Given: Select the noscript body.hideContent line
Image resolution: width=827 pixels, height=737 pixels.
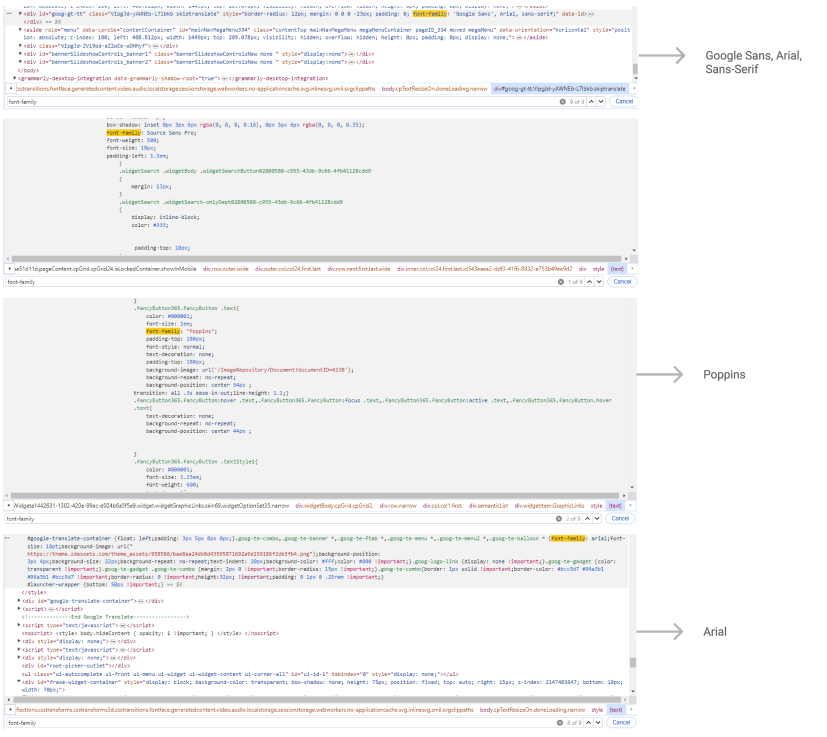Looking at the screenshot, I should click(150, 633).
